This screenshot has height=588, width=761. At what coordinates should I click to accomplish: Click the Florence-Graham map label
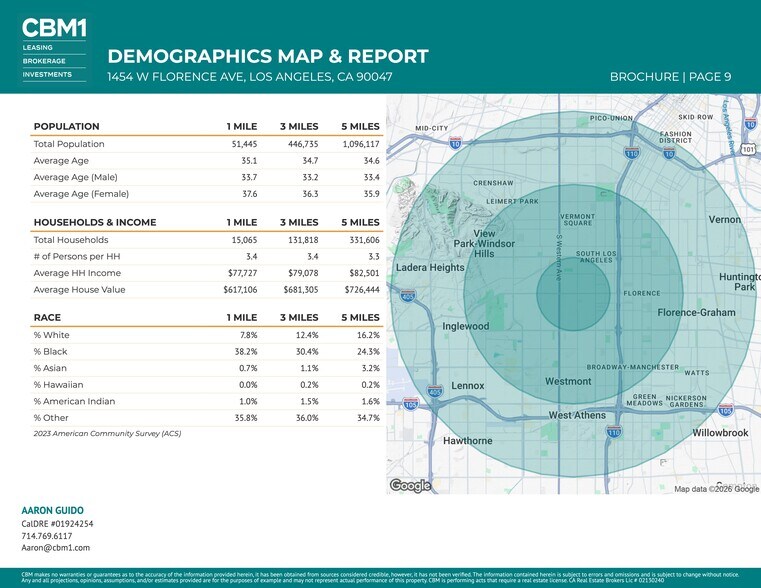[x=696, y=312]
